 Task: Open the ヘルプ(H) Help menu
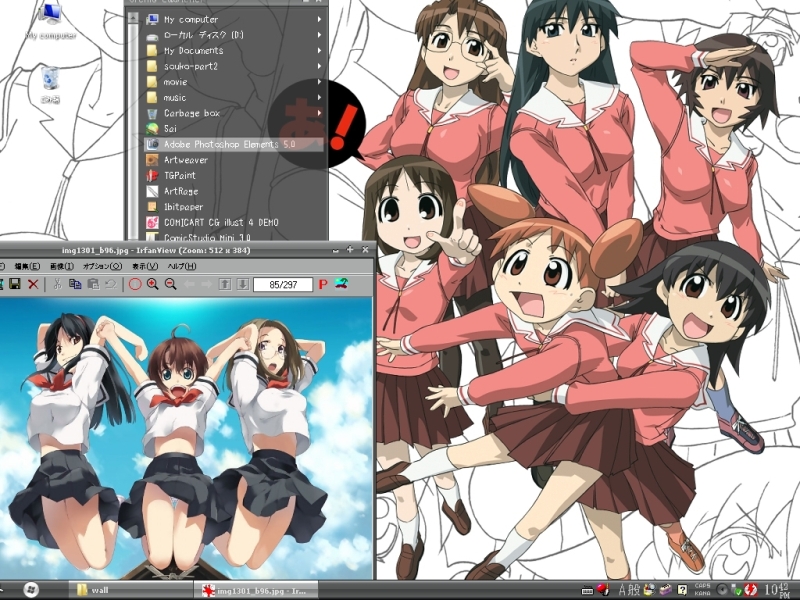182,266
